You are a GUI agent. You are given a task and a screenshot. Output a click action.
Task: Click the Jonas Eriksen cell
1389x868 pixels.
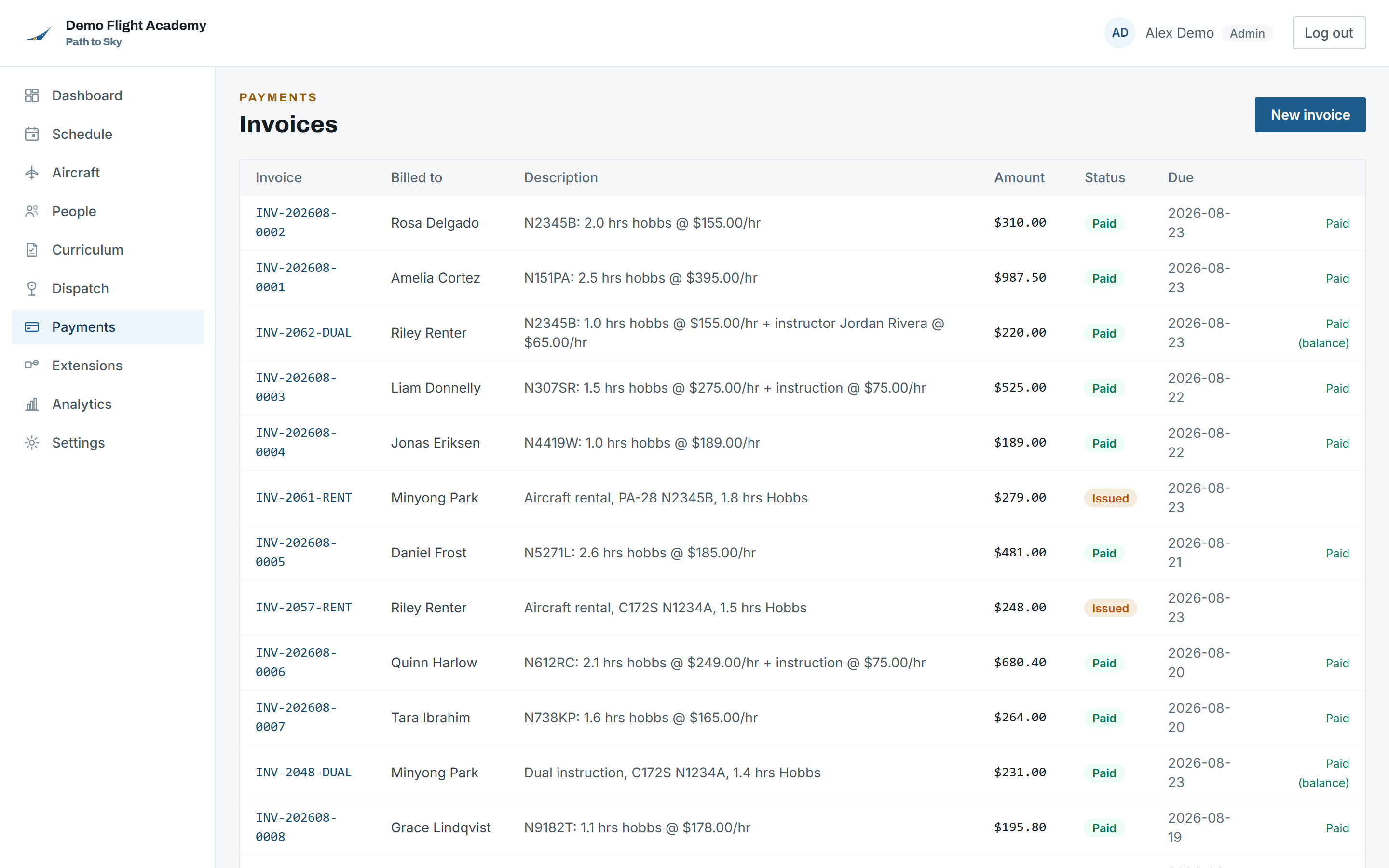[x=435, y=443]
